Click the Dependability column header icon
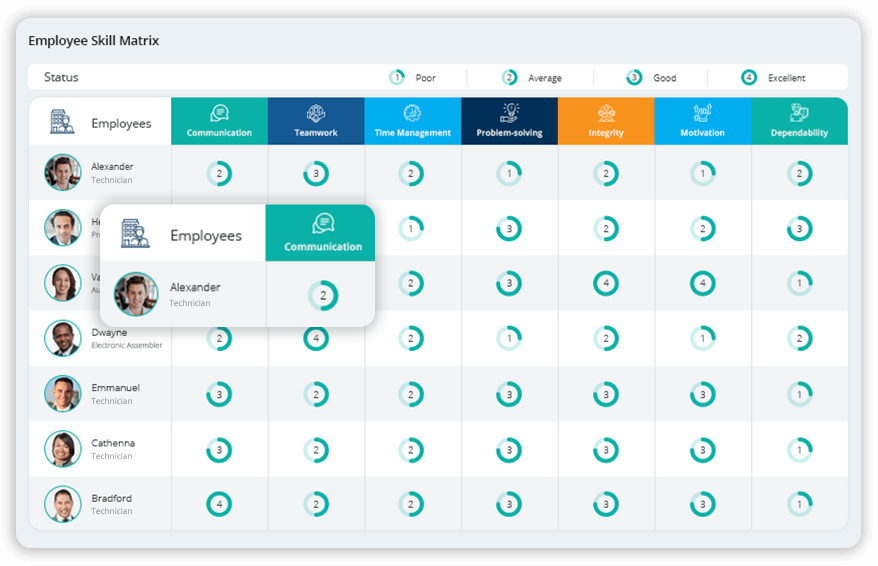The image size is (878, 566). (799, 113)
